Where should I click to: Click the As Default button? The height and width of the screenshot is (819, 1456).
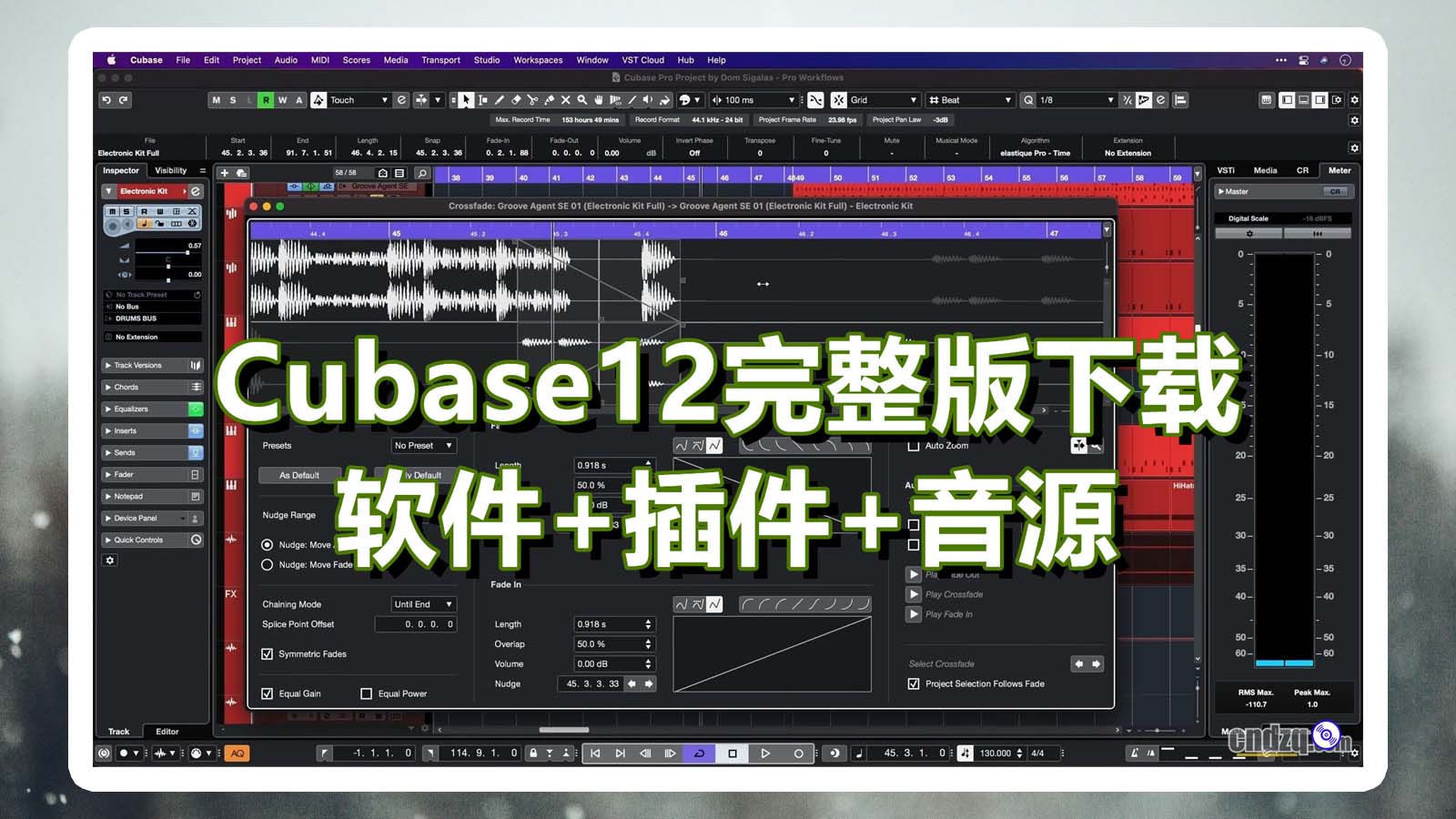(299, 475)
